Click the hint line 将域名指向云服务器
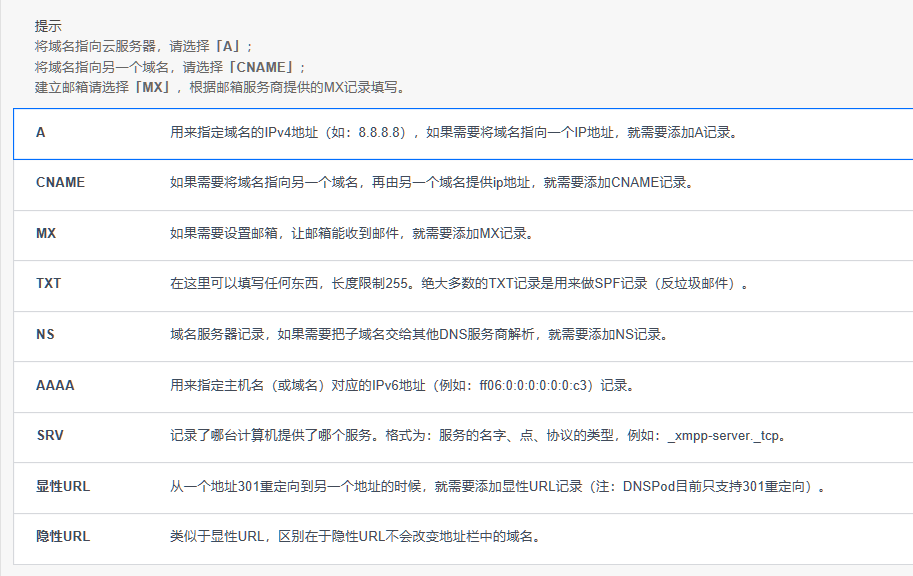The height and width of the screenshot is (576, 913). click(144, 47)
